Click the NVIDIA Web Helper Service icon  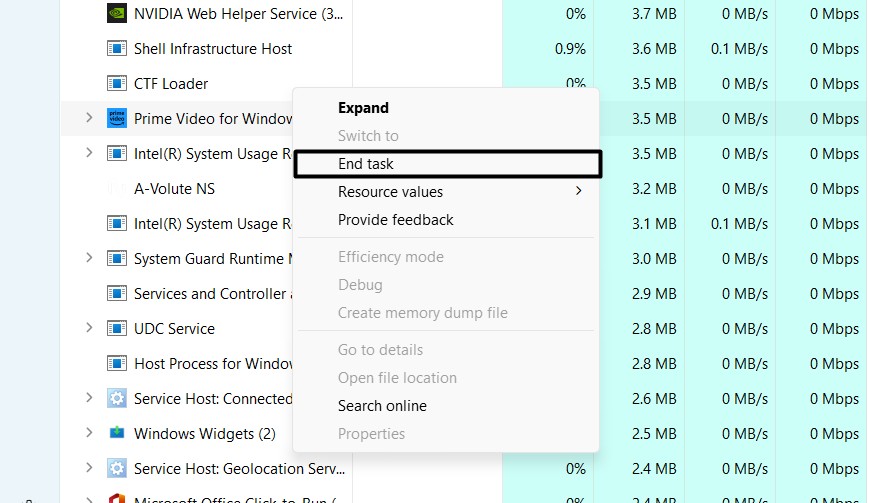pos(117,14)
